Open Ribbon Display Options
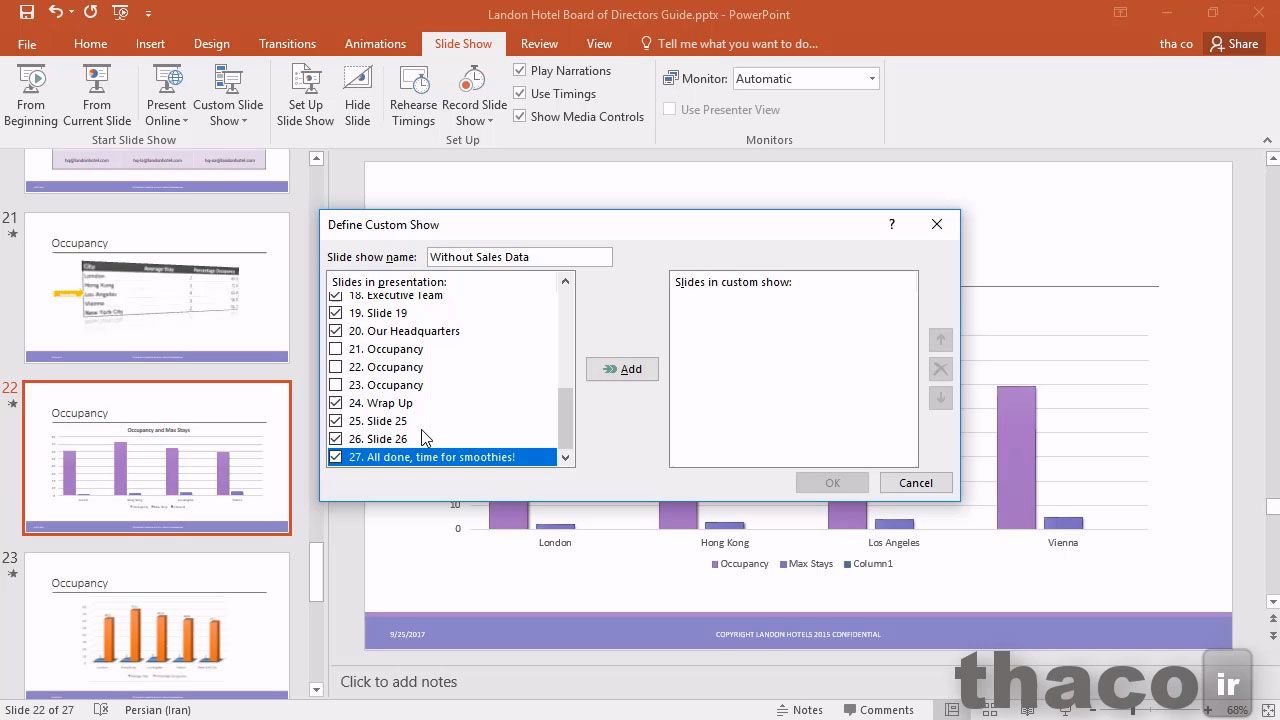The image size is (1280, 720). coord(1119,13)
